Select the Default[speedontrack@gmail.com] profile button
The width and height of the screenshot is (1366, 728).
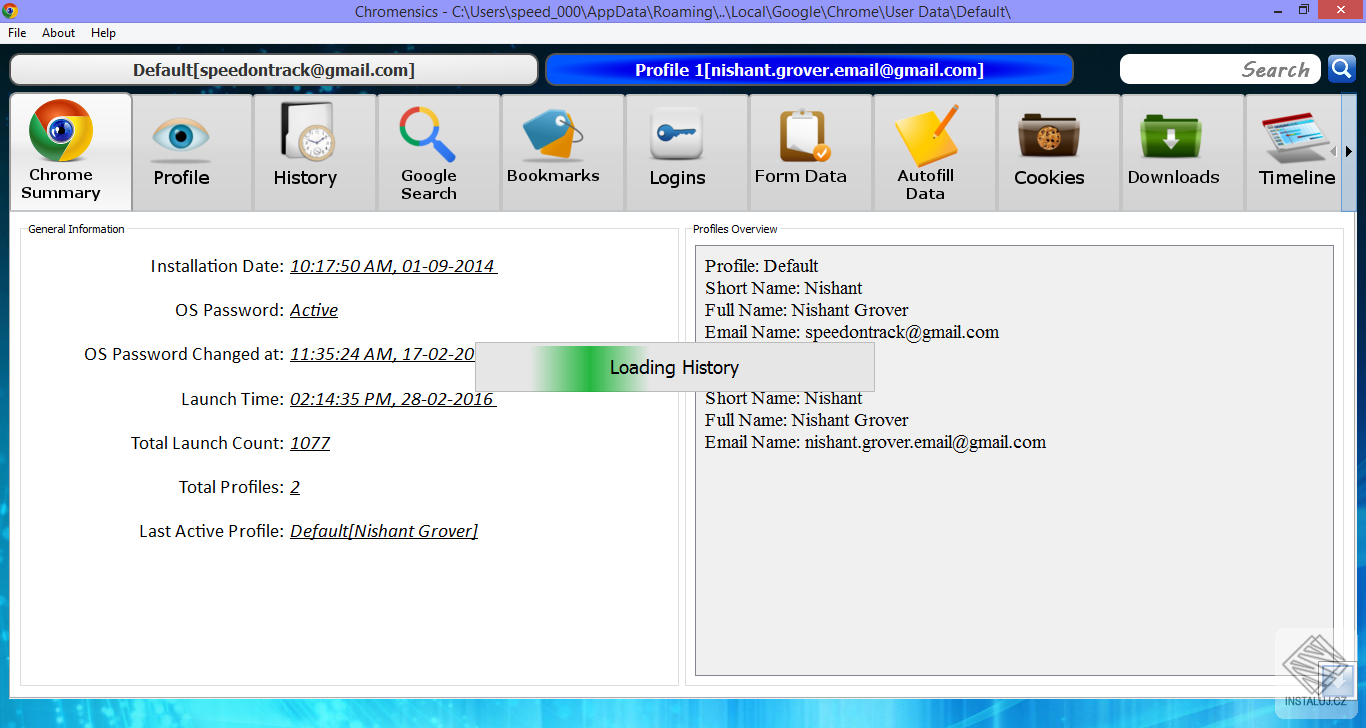pyautogui.click(x=274, y=70)
